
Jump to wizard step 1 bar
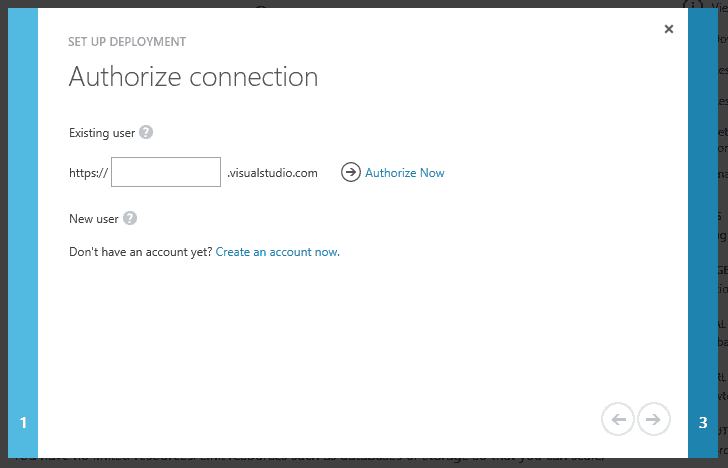(x=23, y=423)
